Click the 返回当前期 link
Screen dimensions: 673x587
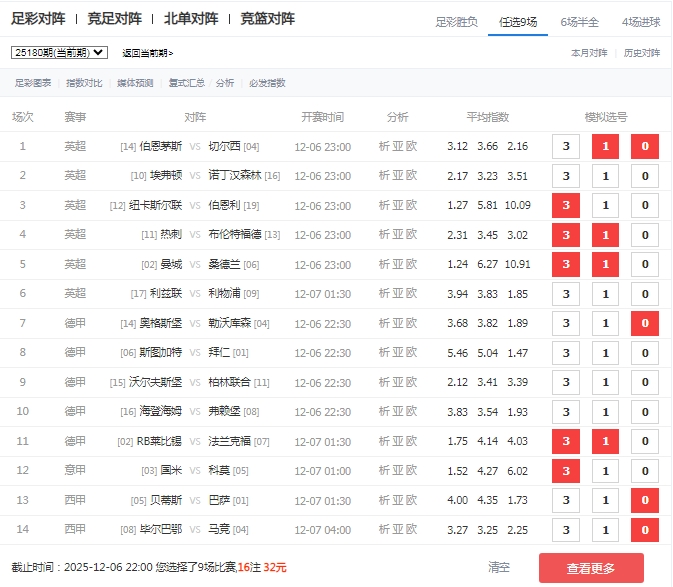click(147, 53)
